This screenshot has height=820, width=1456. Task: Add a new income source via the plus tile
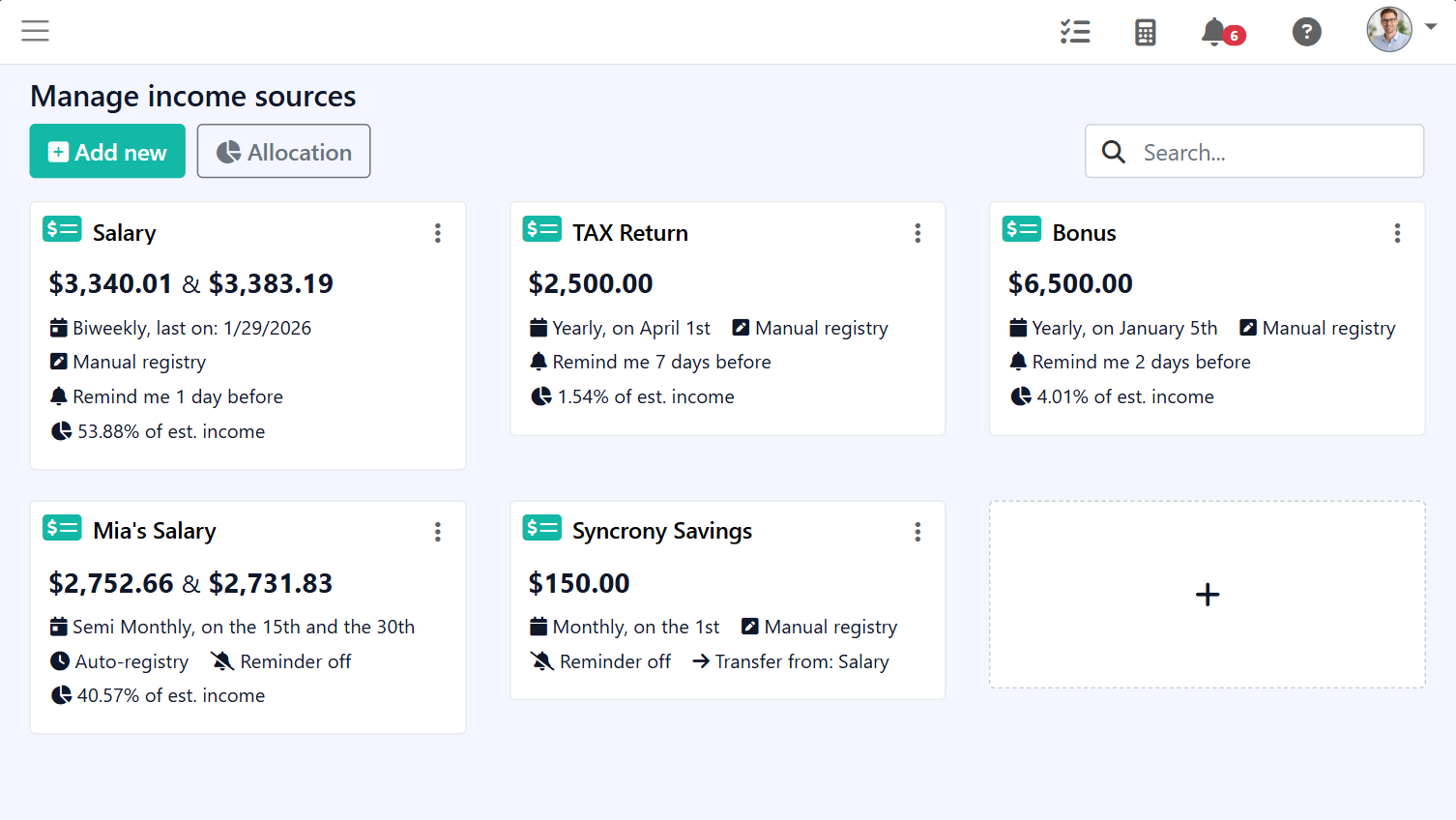(1207, 595)
